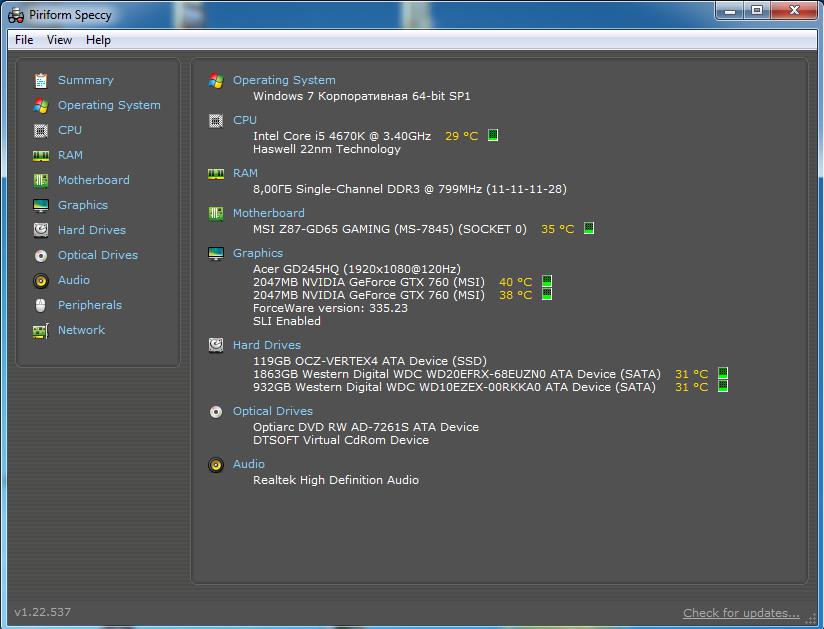Viewport: 824px width, 629px height.
Task: Click the Optiarc DVD RW AD-7261S entry
Action: coord(366,427)
